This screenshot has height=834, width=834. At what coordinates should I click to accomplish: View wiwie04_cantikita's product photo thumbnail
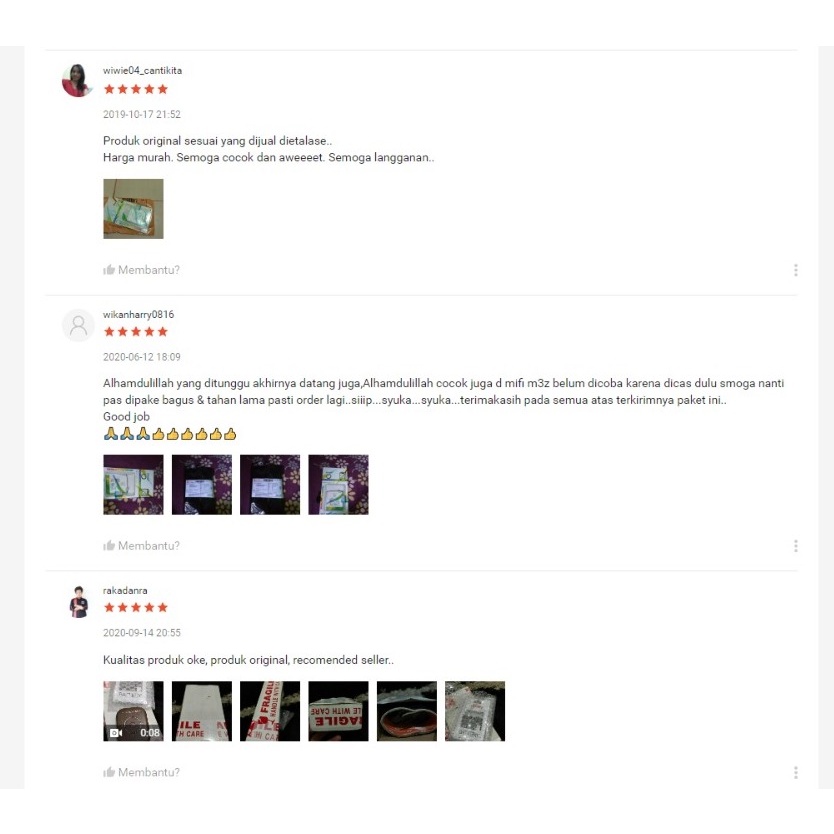click(x=134, y=208)
